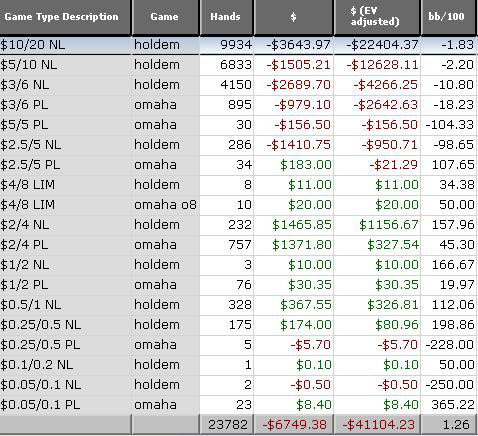The image size is (478, 436).
Task: Select the $1/2 NL row
Action: pyautogui.click(x=238, y=265)
